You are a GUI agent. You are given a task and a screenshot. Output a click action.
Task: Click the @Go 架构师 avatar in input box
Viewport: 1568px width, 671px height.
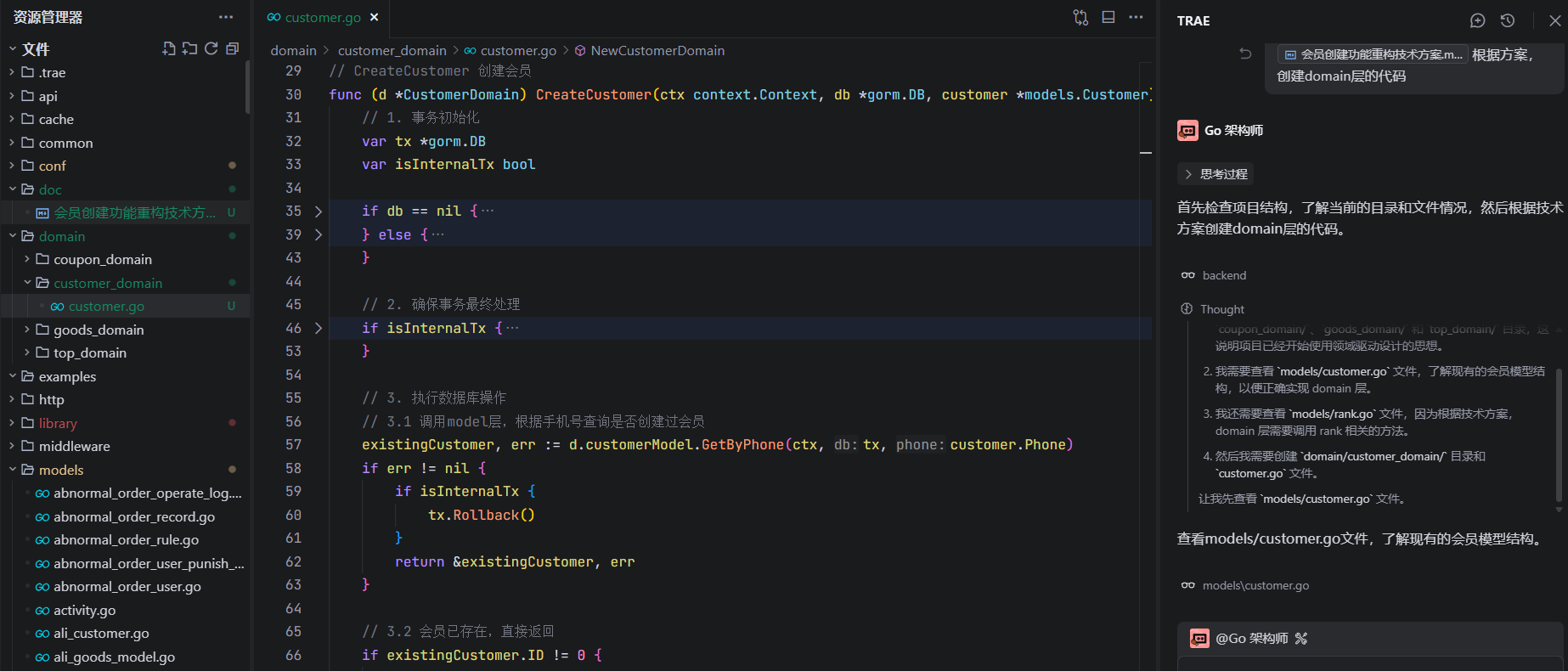tap(1199, 639)
